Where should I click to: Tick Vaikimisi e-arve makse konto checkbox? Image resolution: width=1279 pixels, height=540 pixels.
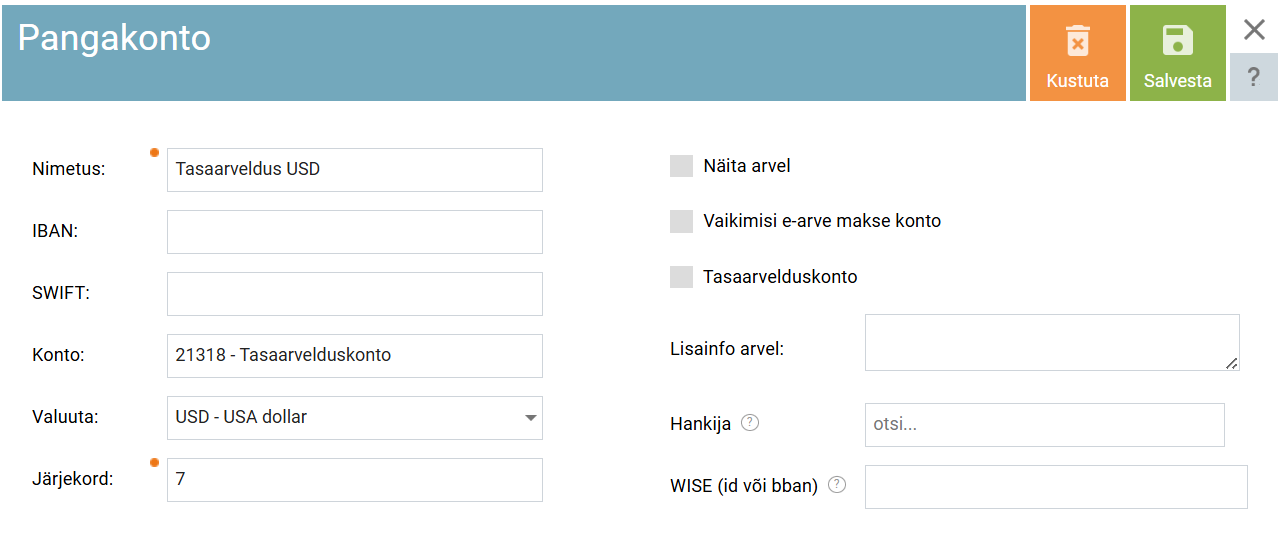coord(681,221)
